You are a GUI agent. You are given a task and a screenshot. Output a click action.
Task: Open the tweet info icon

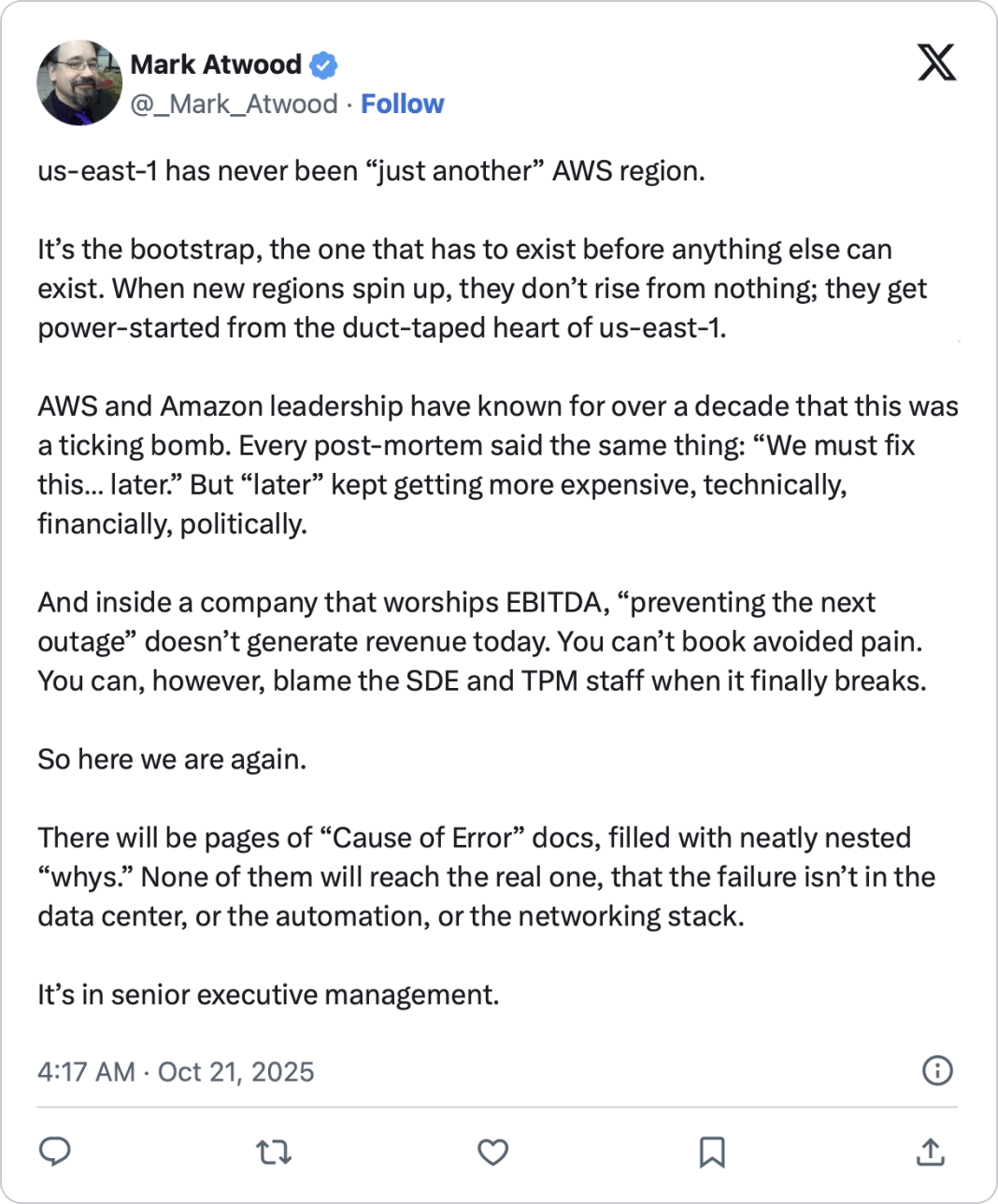pyautogui.click(x=936, y=1070)
